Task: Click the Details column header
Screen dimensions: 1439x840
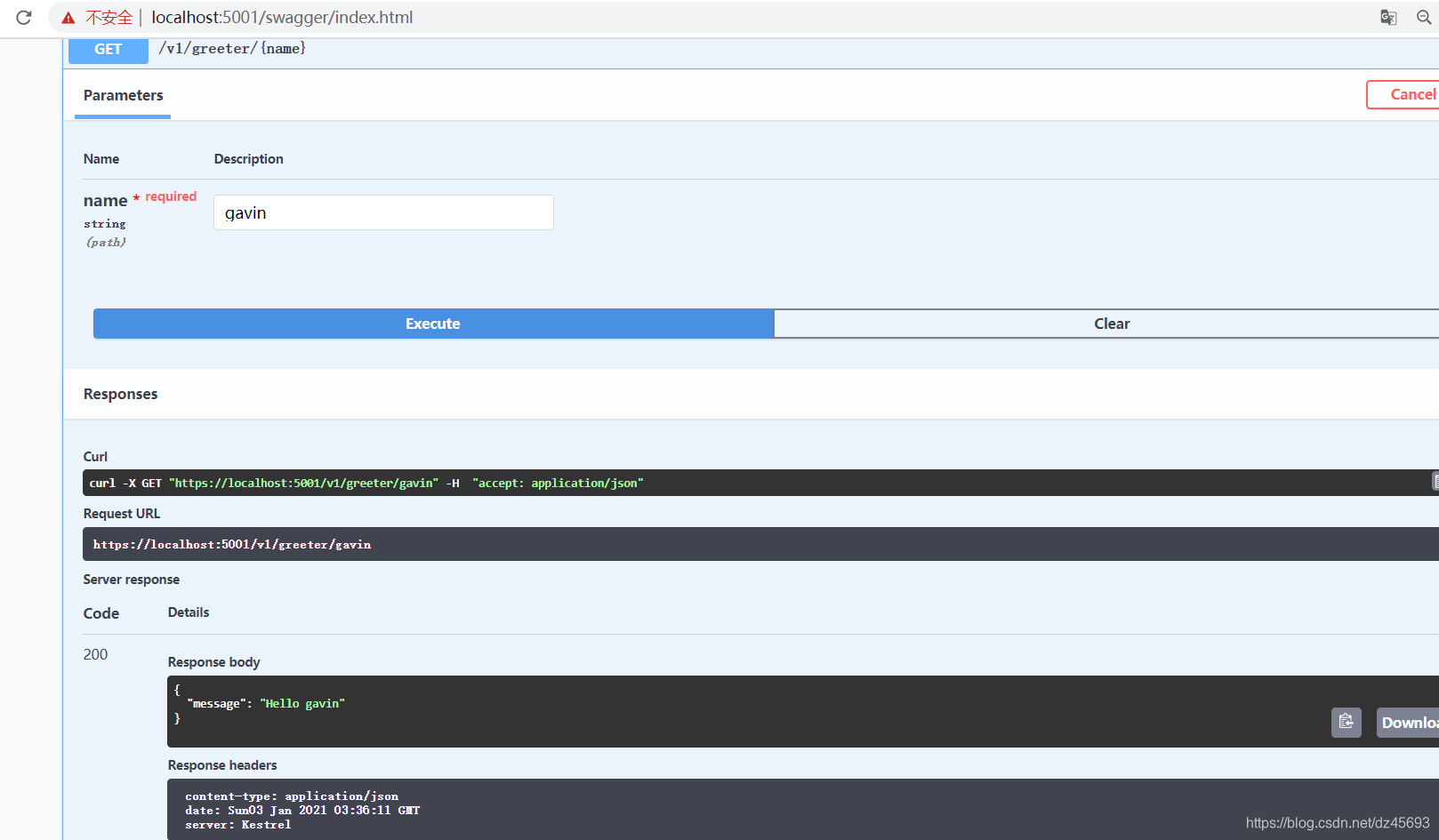Action: [189, 612]
